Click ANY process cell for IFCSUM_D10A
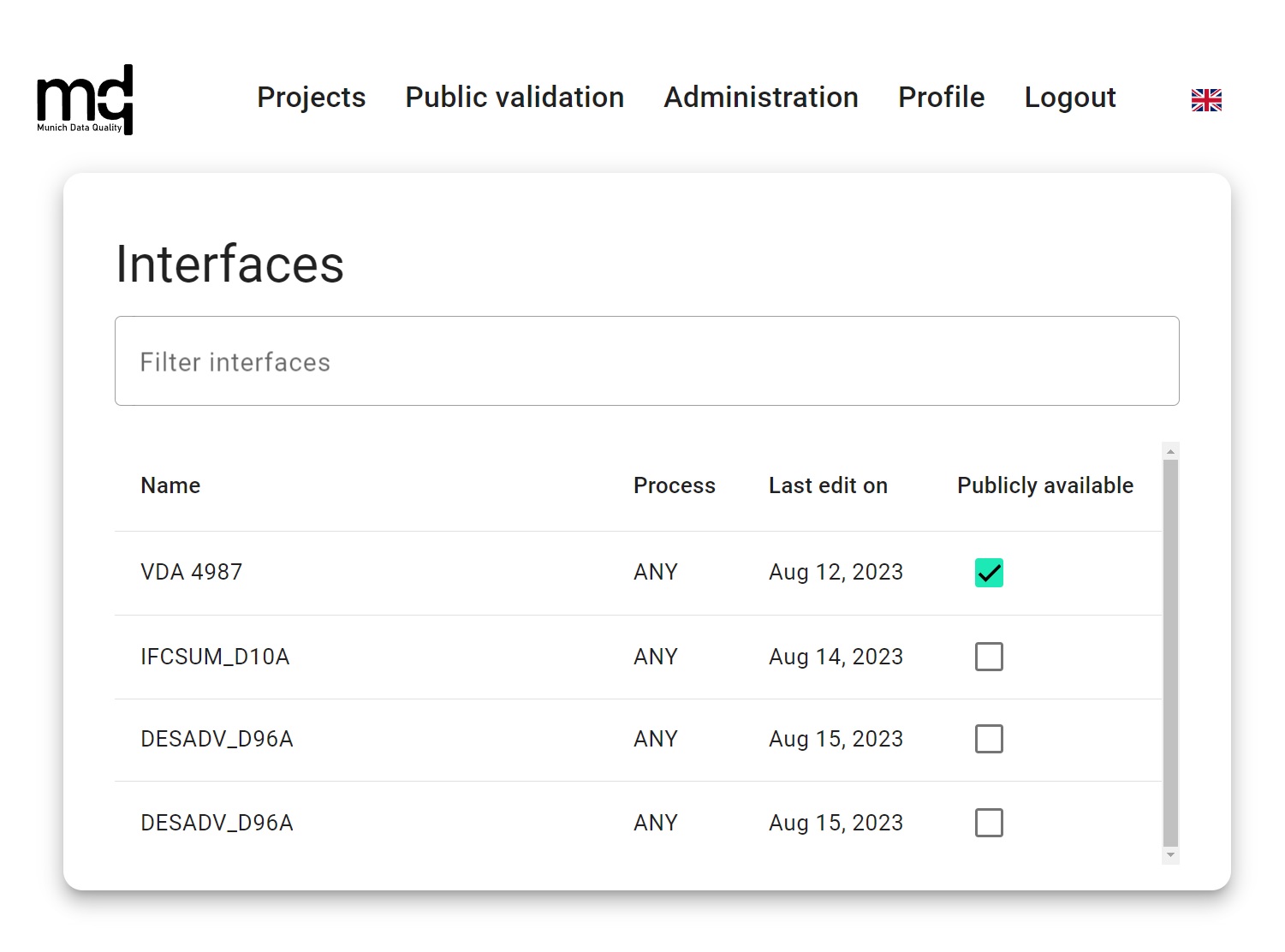 [x=656, y=657]
